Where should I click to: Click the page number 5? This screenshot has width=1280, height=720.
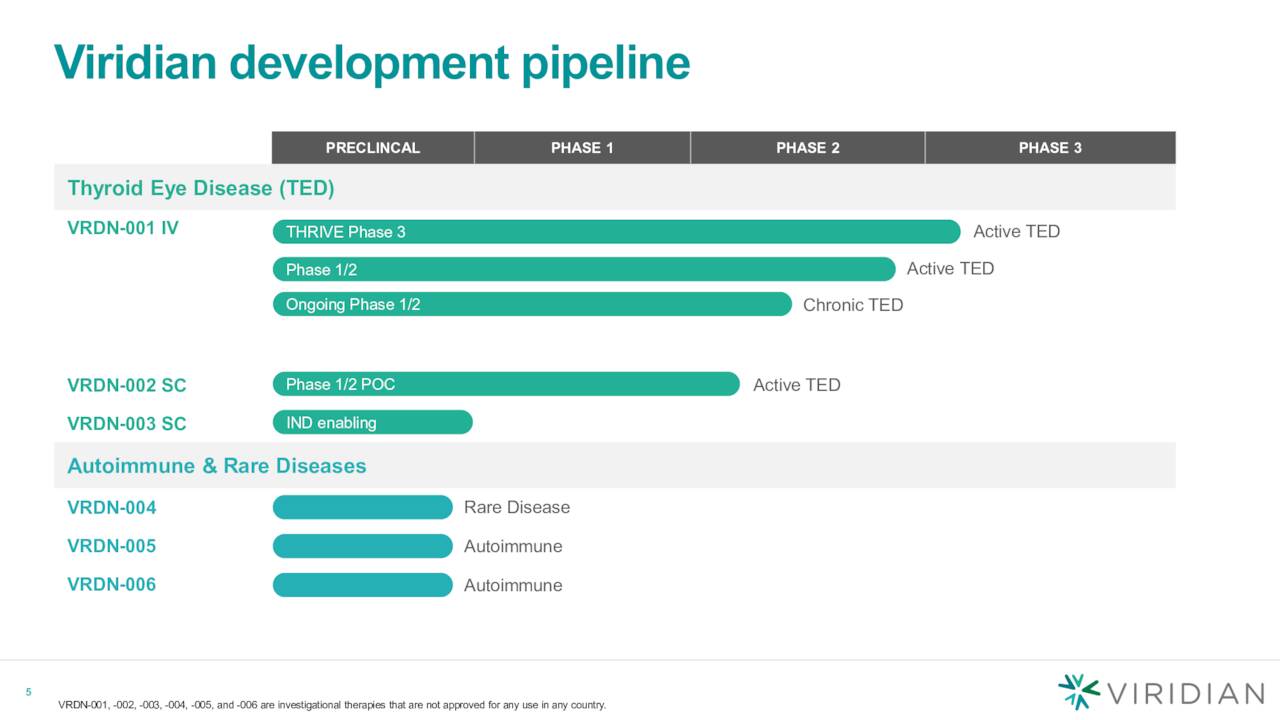click(x=28, y=691)
